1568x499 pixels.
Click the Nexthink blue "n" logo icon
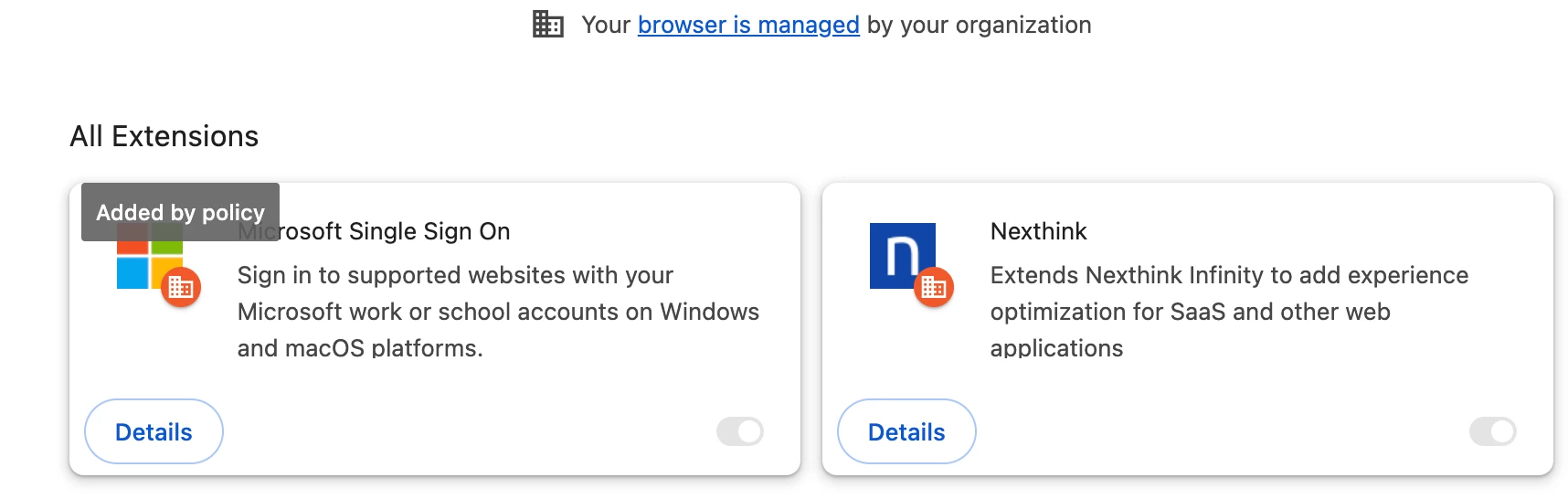[x=903, y=256]
